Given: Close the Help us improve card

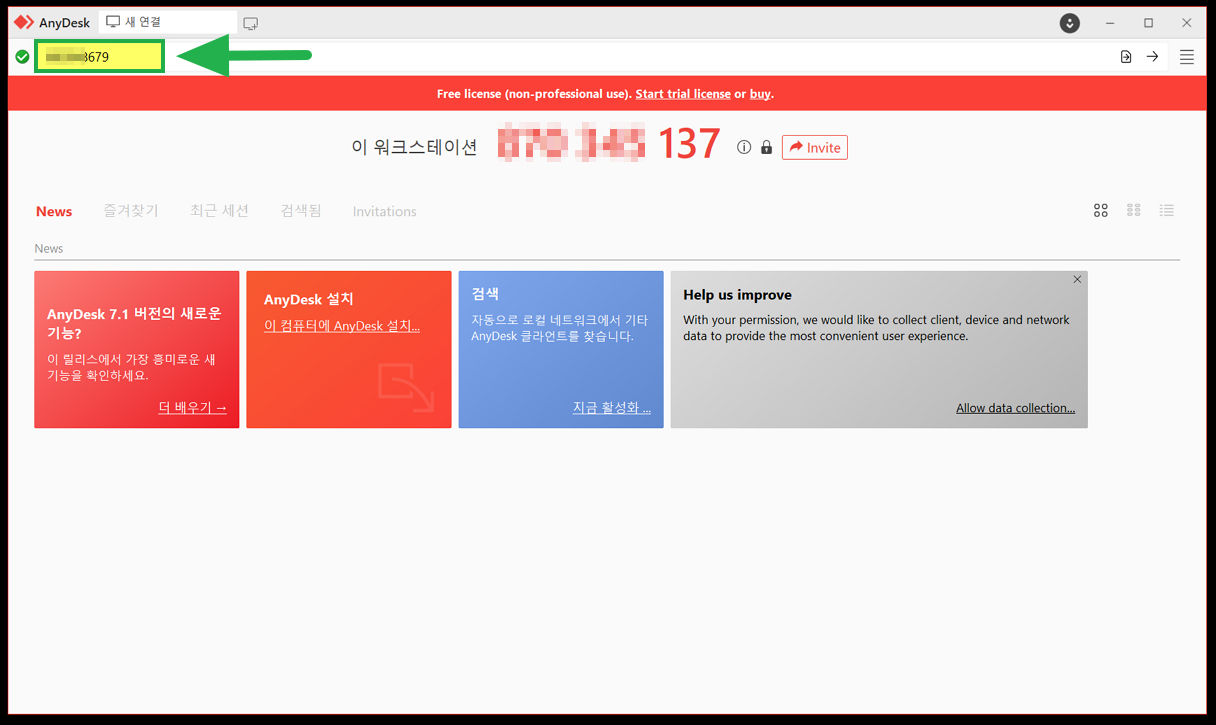Looking at the screenshot, I should point(1077,280).
